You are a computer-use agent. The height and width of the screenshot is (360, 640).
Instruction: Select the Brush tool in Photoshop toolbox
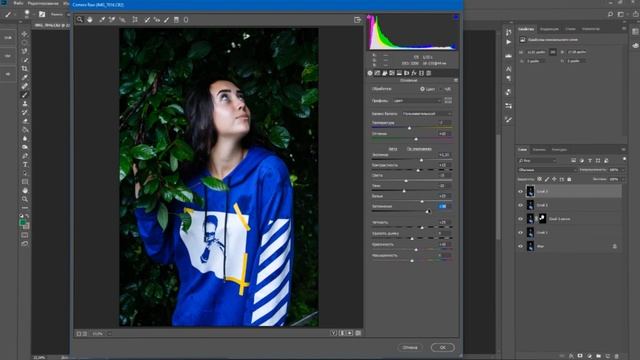coord(25,95)
